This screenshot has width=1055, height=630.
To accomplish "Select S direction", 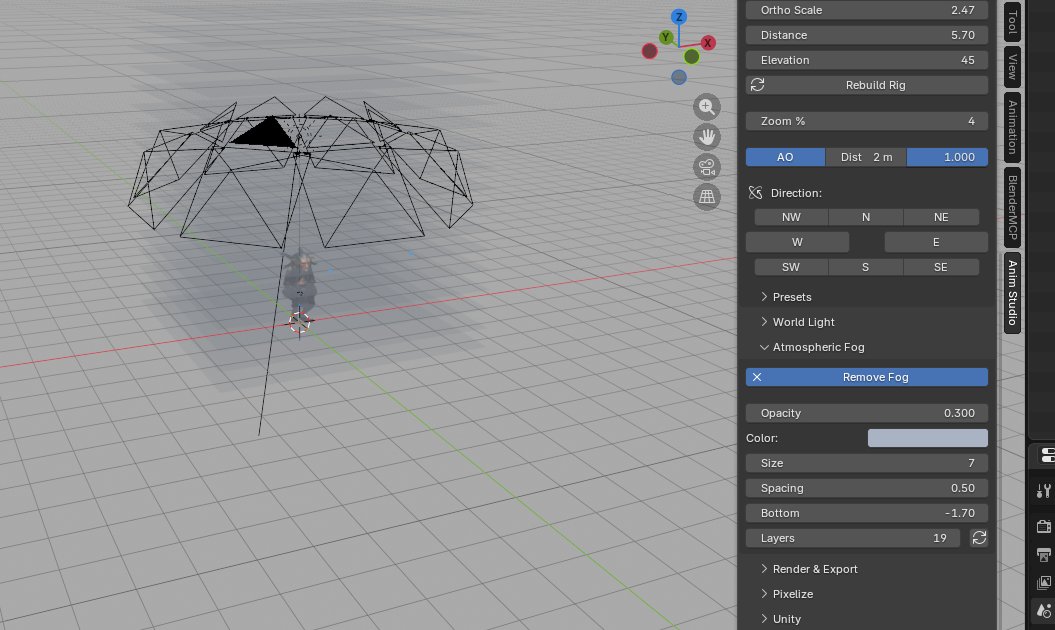I will pos(866,267).
